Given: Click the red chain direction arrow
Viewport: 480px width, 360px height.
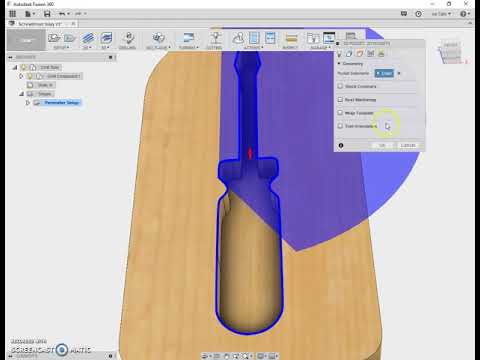Looking at the screenshot, I should click(x=250, y=153).
